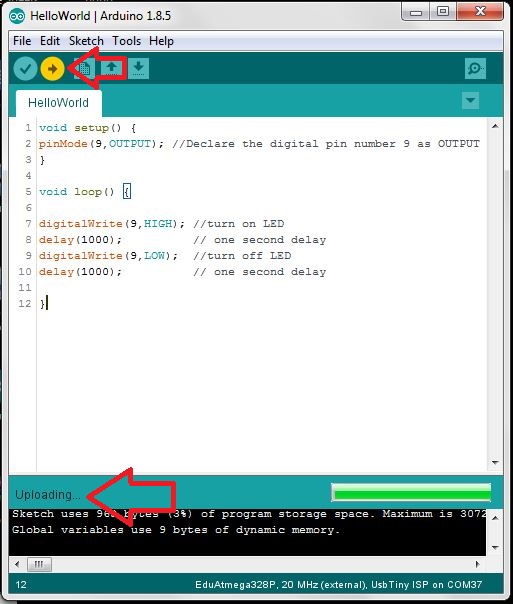This screenshot has height=604, width=513.
Task: Click 'void setup() {' on line 1
Action: pos(87,128)
